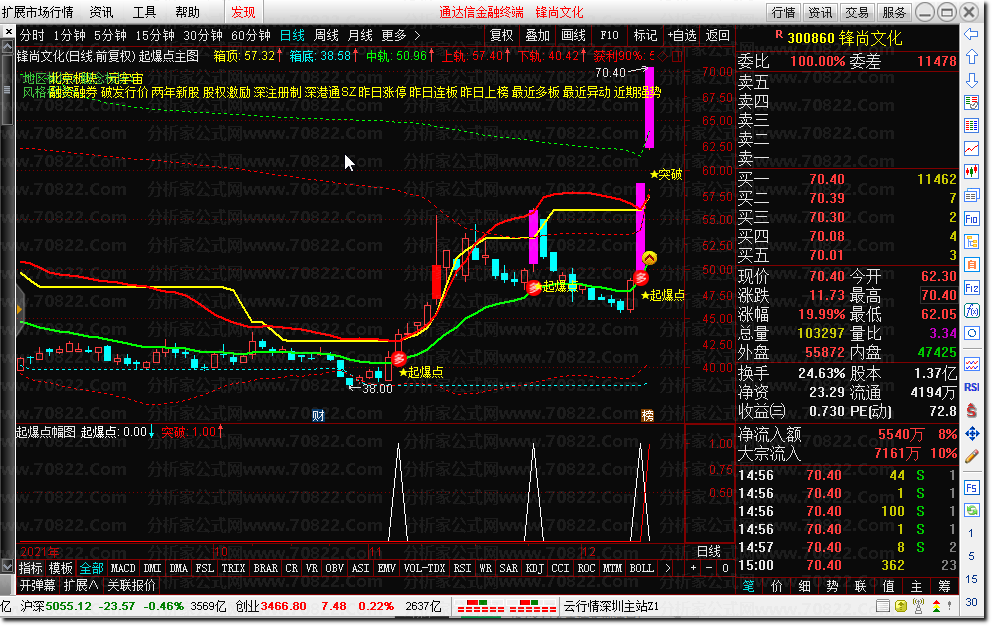Expand the 扩展∧ panel
Image resolution: width=993 pixels, height=626 pixels.
click(x=81, y=585)
